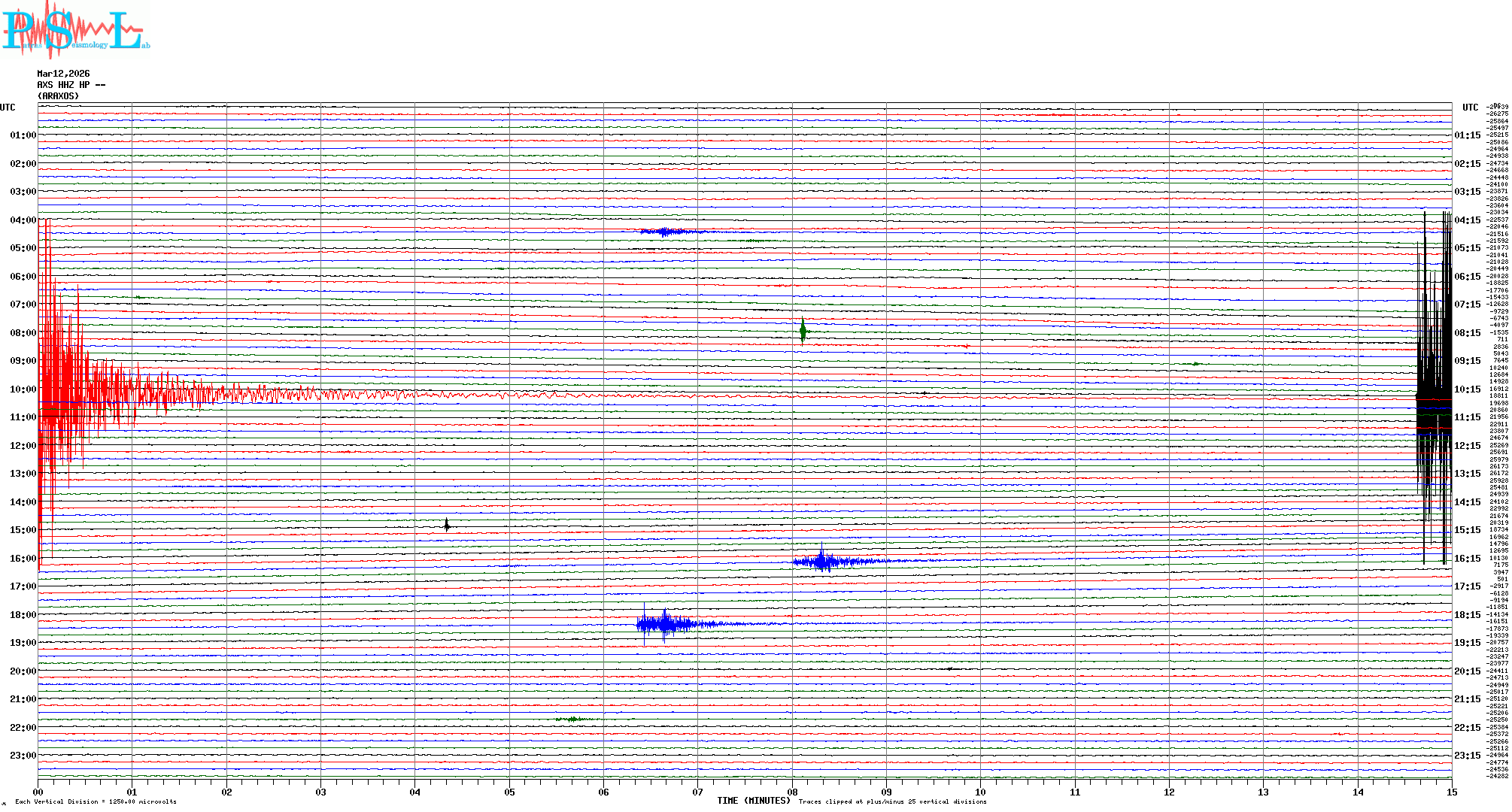Viewport: 1512px width, 812px height.
Task: Click the blue faint event near 04:15 row
Action: click(x=666, y=232)
